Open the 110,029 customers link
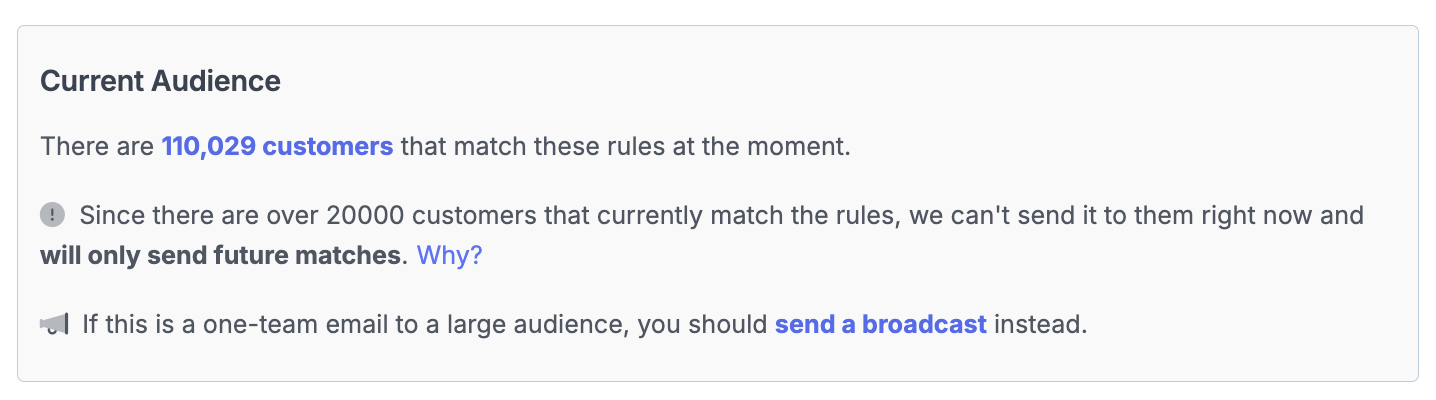 coord(277,147)
